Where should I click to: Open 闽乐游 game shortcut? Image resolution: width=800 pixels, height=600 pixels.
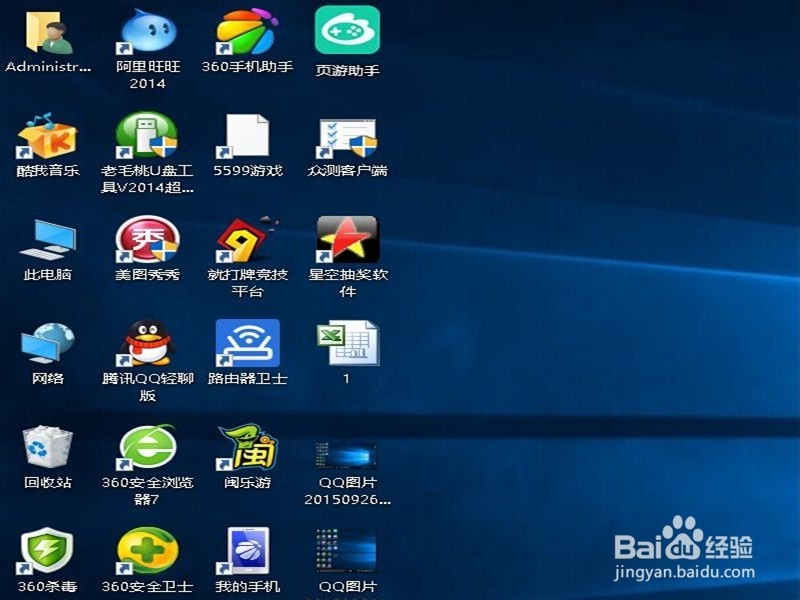(x=247, y=448)
